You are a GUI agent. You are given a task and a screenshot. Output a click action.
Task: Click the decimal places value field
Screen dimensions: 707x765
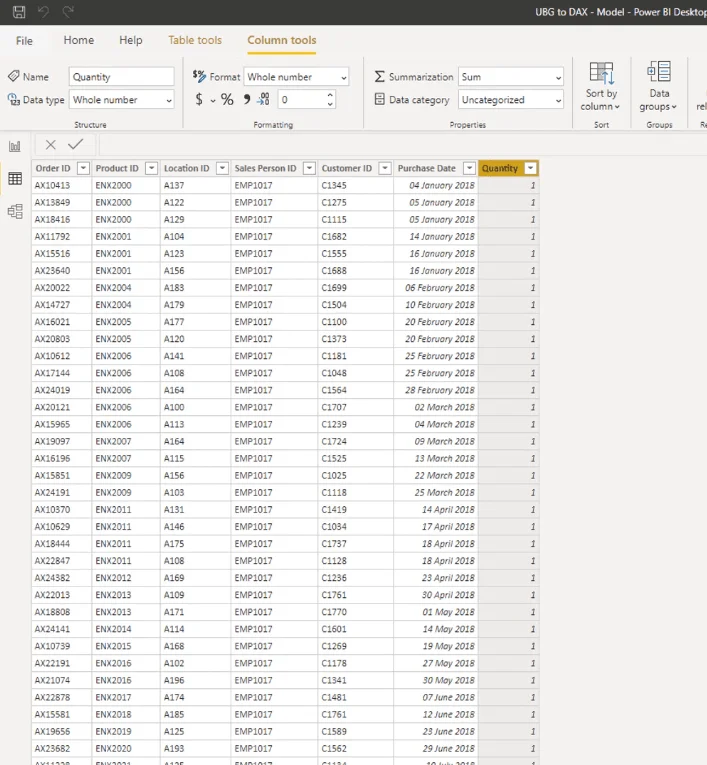tap(302, 100)
